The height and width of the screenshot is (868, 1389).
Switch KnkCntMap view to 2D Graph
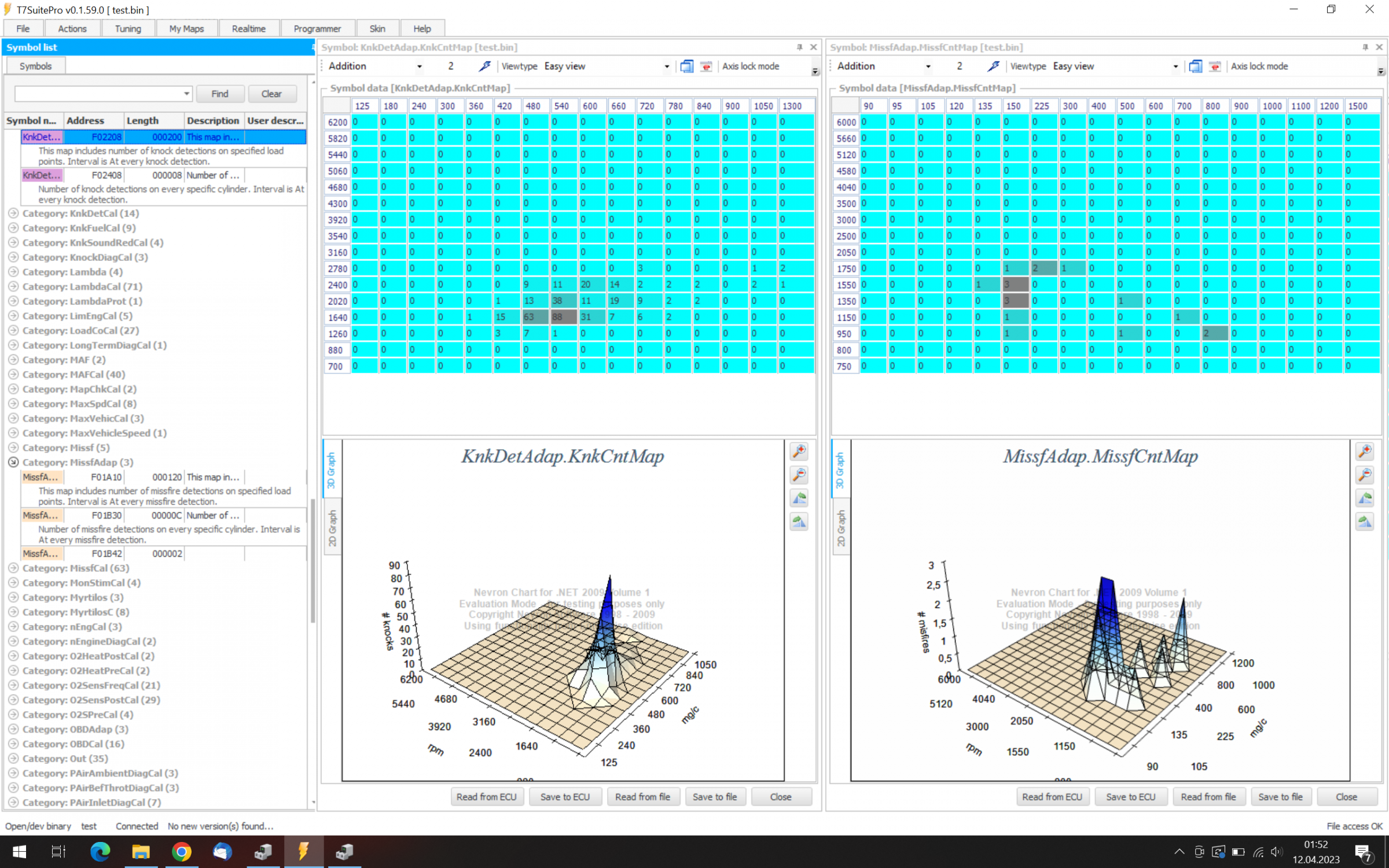point(332,528)
